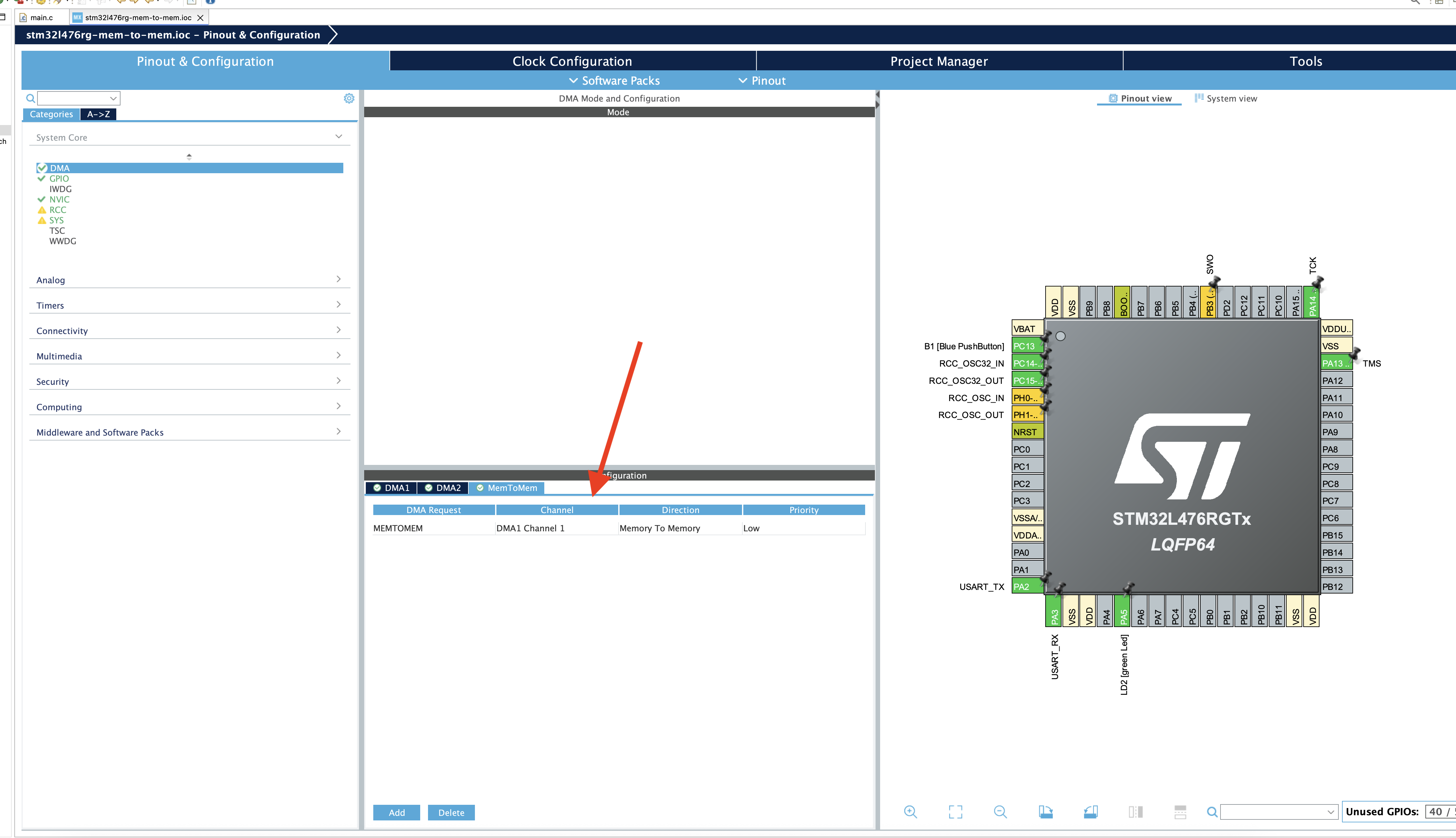Viewport: 1456px width, 838px height.
Task: Switch to Pinout view
Action: pos(1140,98)
